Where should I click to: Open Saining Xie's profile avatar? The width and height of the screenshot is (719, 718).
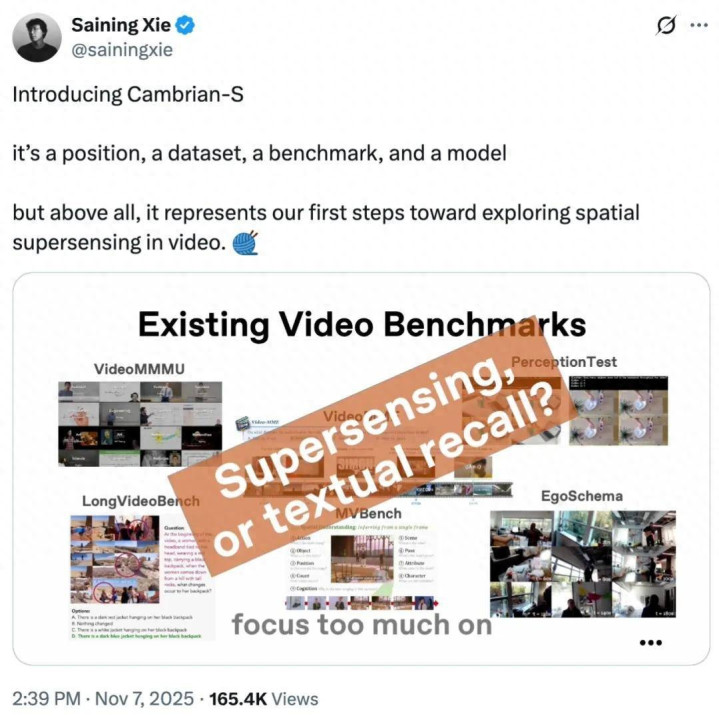pos(37,38)
